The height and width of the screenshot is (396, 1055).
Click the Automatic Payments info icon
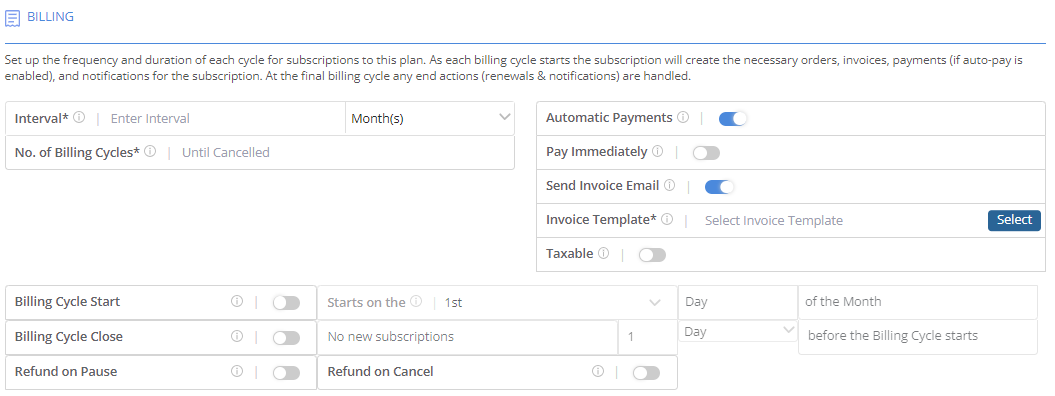[x=683, y=118]
